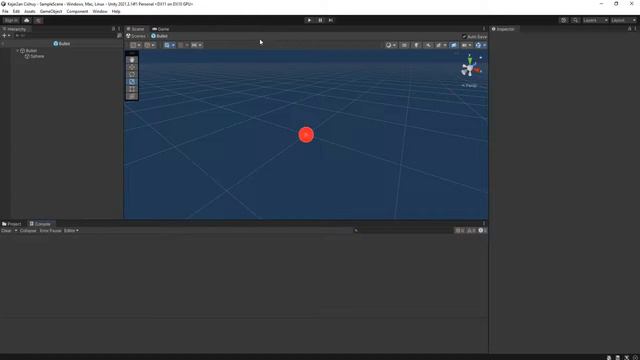
Task: Click the green Y axis on orientation gizmo
Action: [x=470, y=60]
